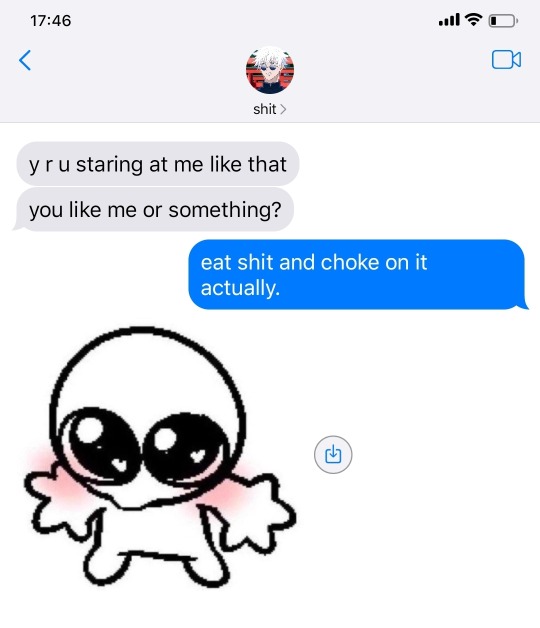
Task: Save the received sticker image
Action: pyautogui.click(x=333, y=455)
